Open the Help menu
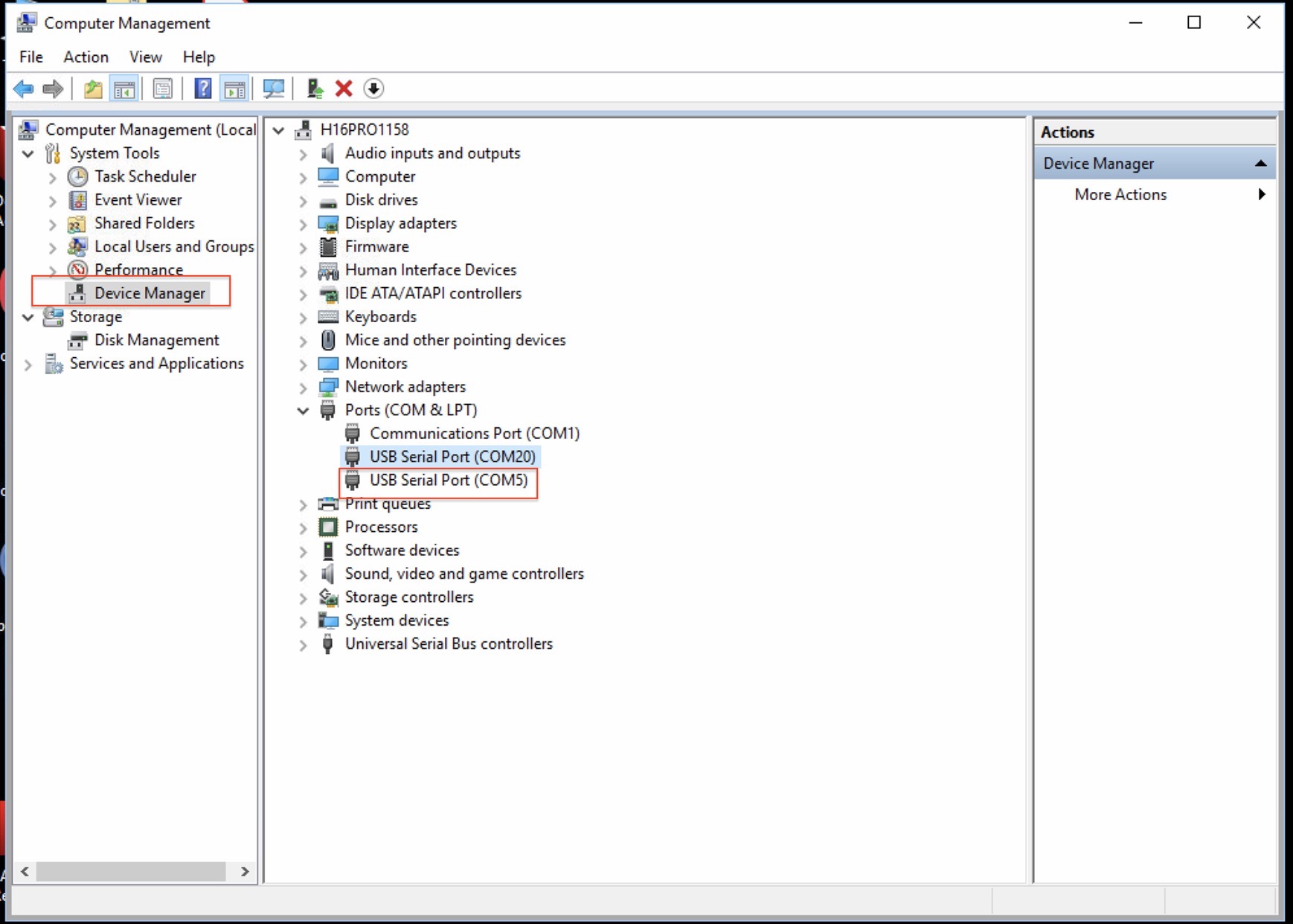1293x924 pixels. [x=199, y=57]
